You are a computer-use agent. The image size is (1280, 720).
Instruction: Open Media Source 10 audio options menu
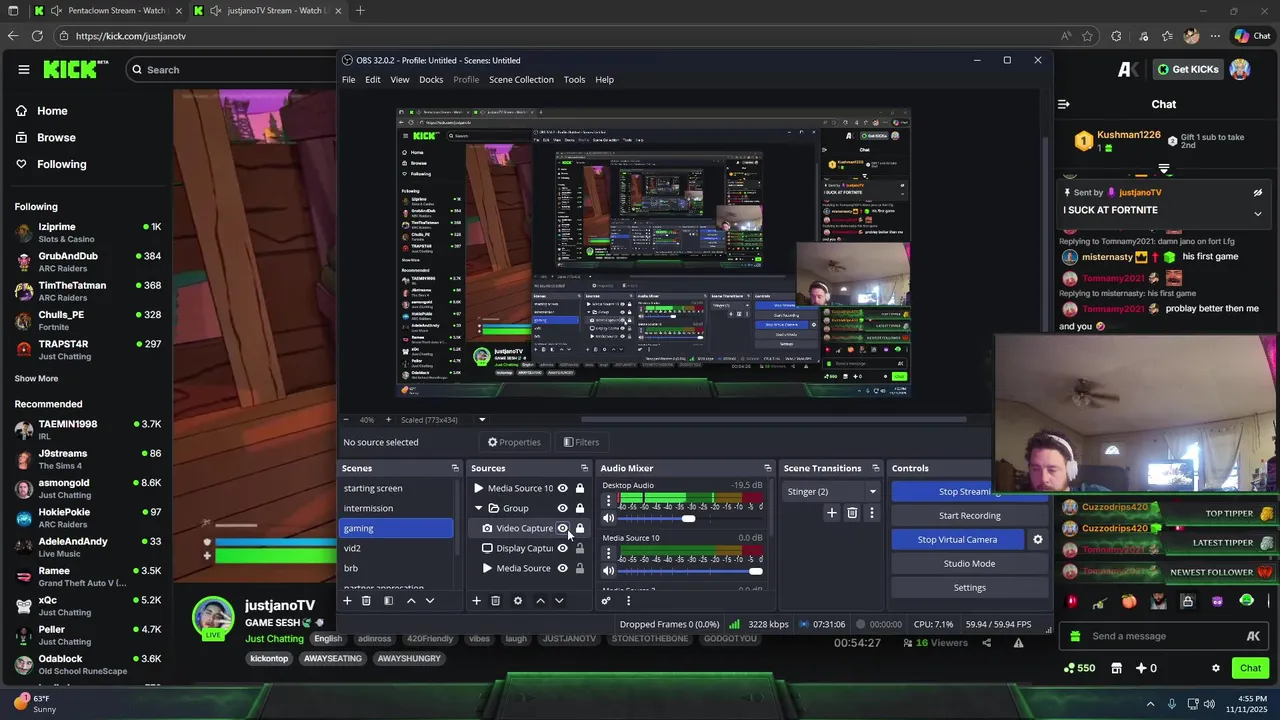click(x=608, y=553)
